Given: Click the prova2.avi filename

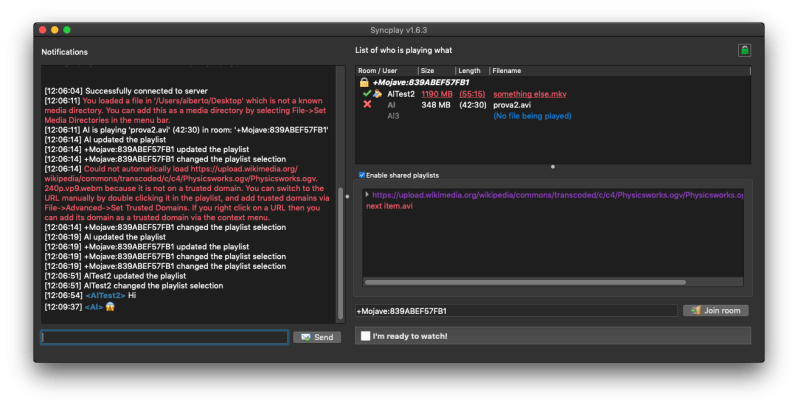Looking at the screenshot, I should [512, 105].
